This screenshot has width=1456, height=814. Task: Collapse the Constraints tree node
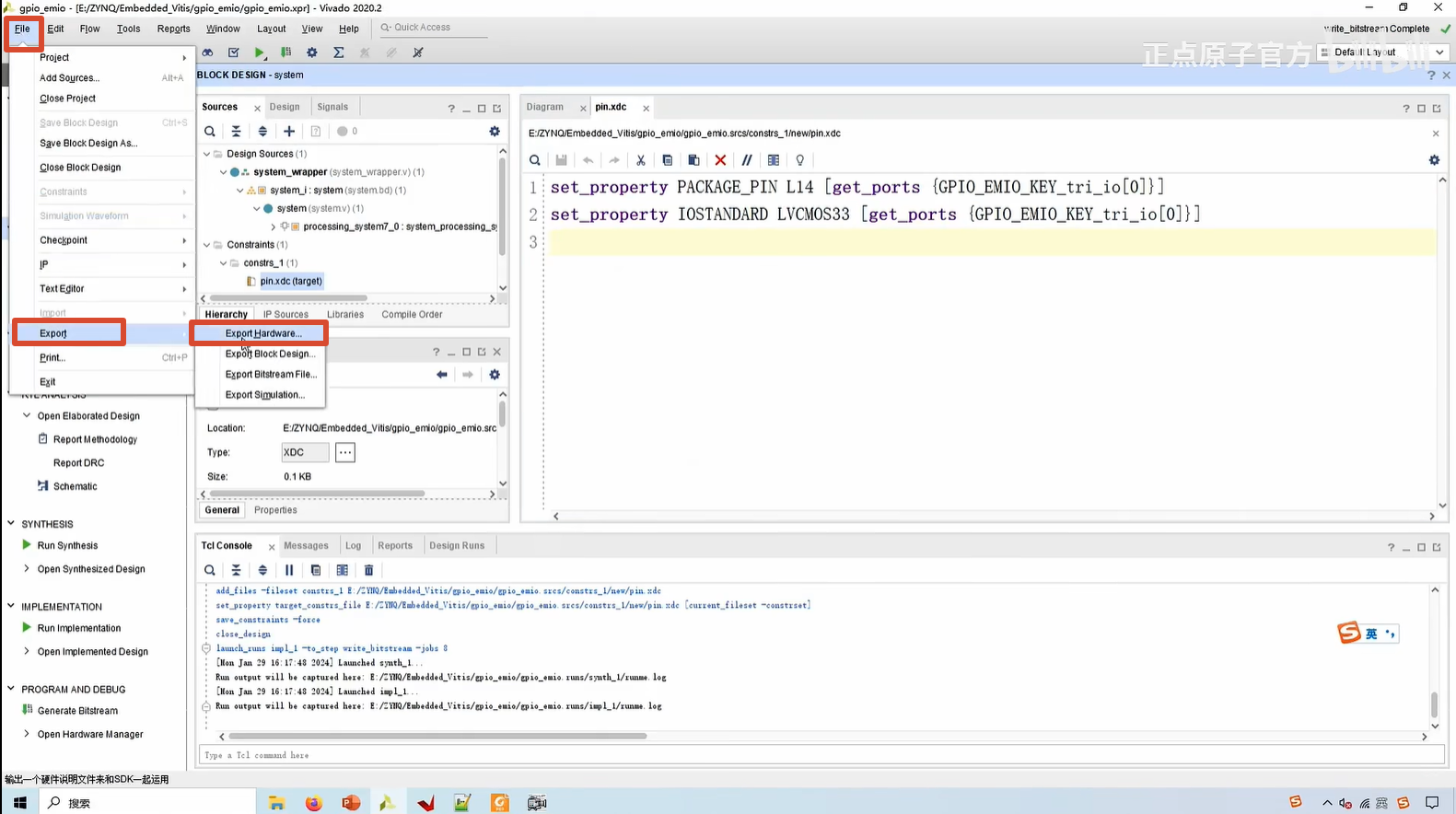point(207,245)
